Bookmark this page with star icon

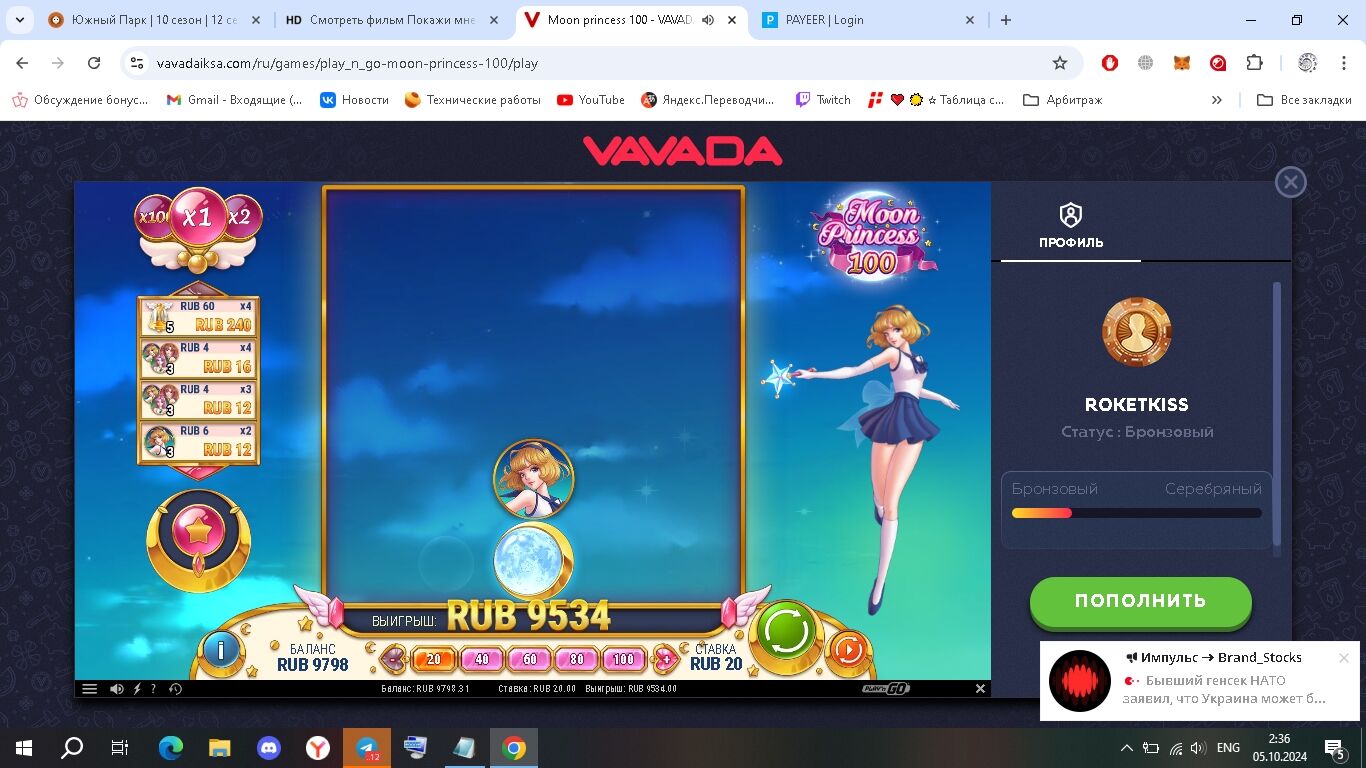pyautogui.click(x=1060, y=63)
